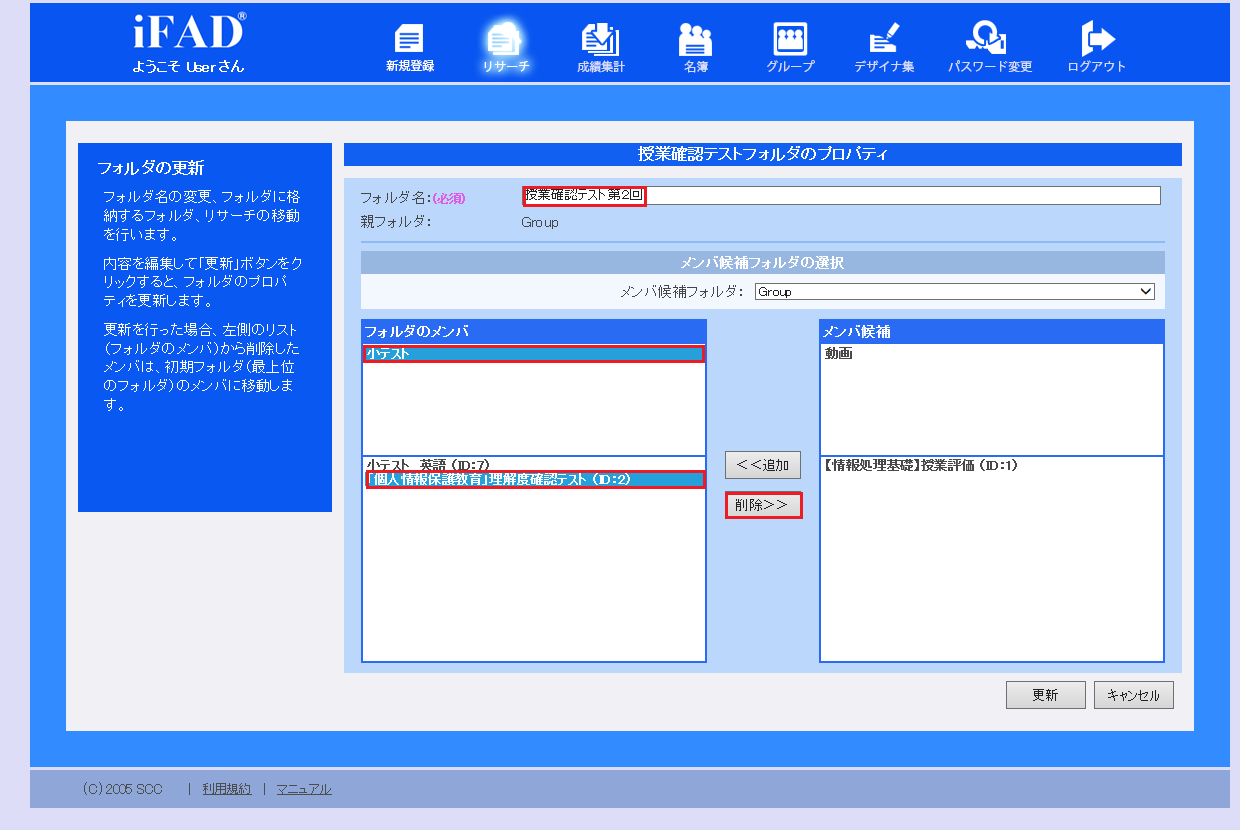Open the 名簿 navigation icon

tap(695, 48)
